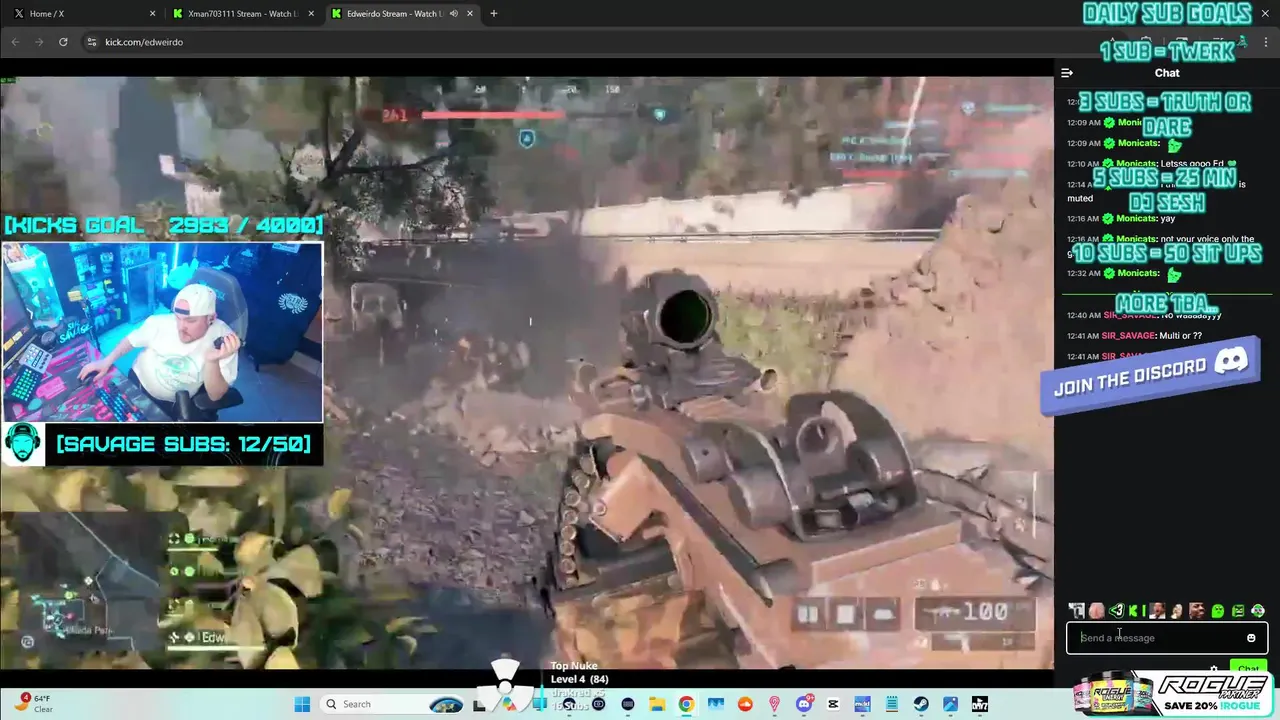Insert the first quick emote in the emote row

click(1077, 611)
